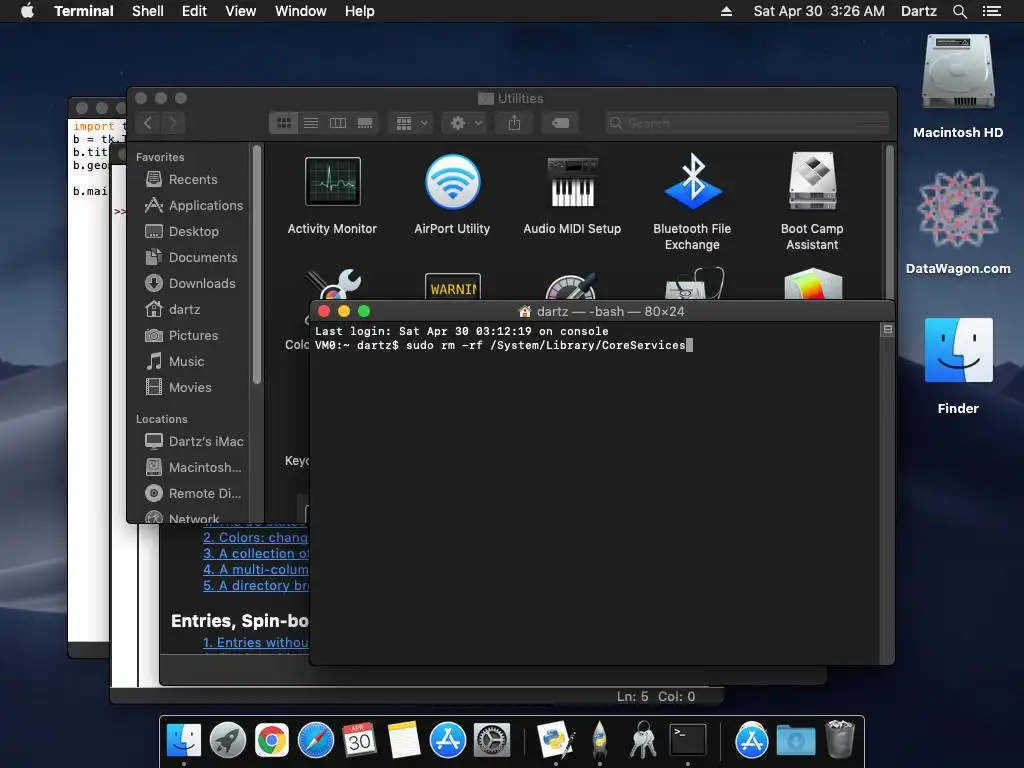Select Applications in Finder sidebar
This screenshot has width=1024, height=768.
pyautogui.click(x=193, y=205)
